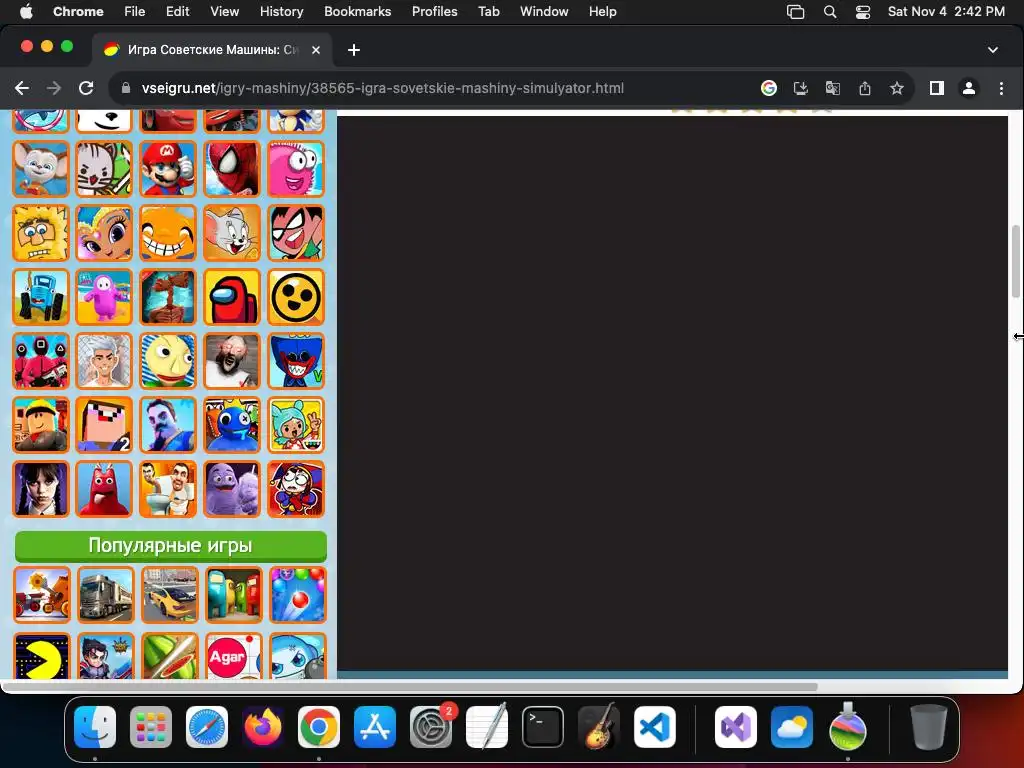The image size is (1024, 768).
Task: Open the Tab menu
Action: 488,12
